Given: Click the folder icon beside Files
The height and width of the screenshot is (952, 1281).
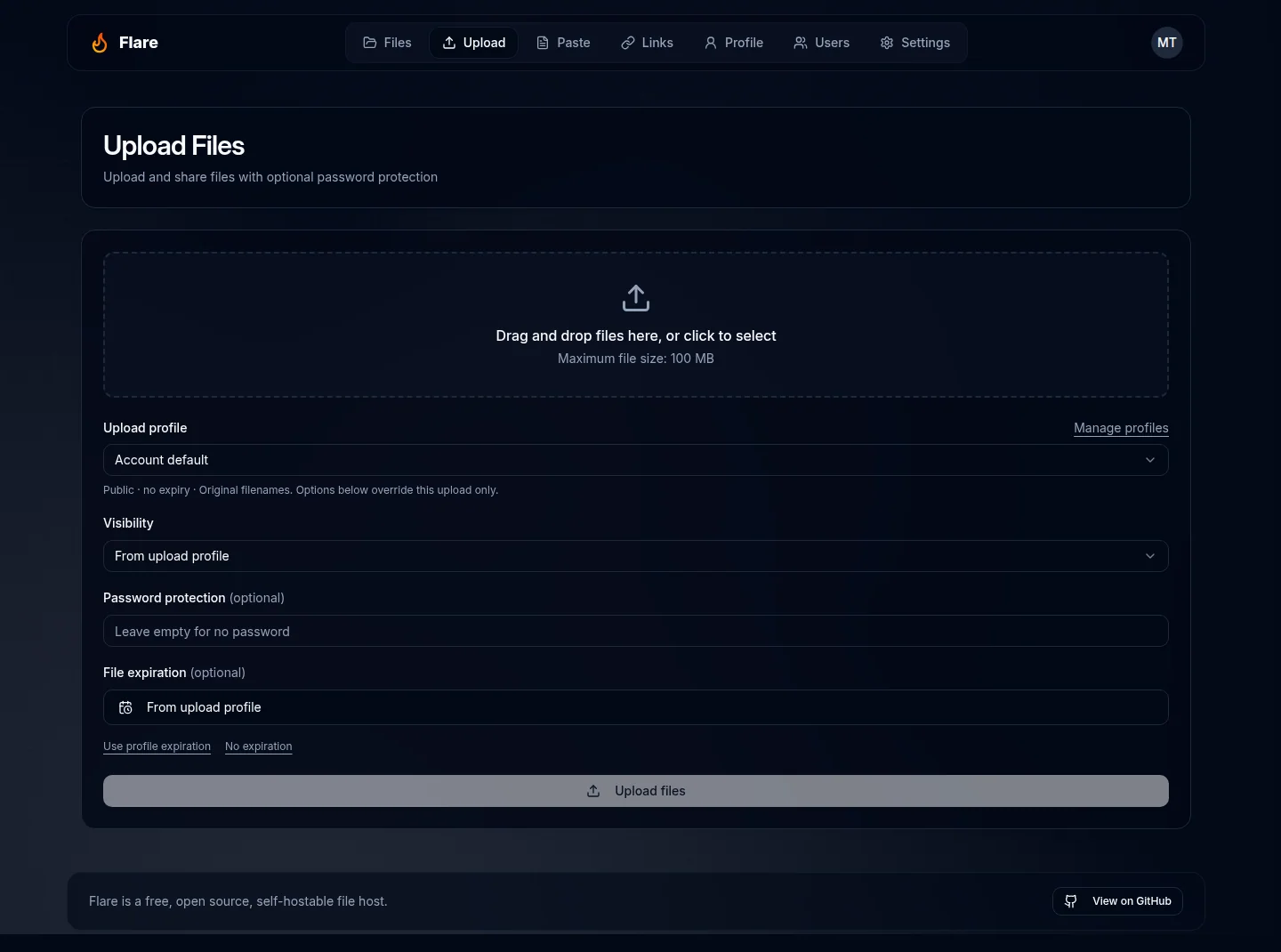Looking at the screenshot, I should 370,43.
